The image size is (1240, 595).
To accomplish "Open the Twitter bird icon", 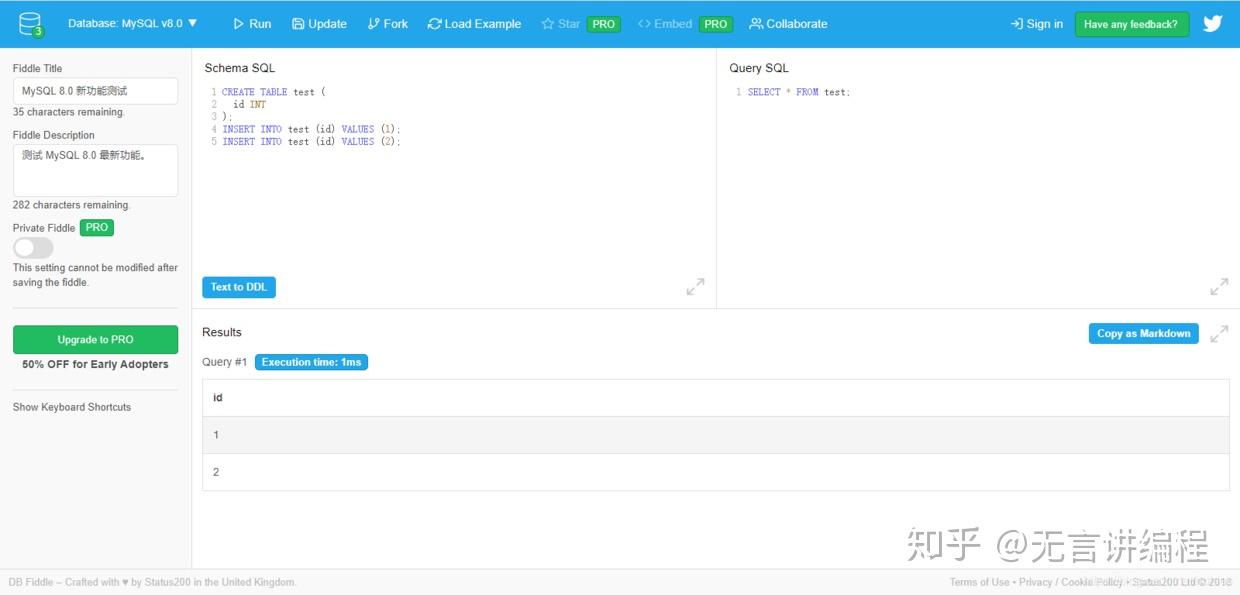I will click(1212, 24).
